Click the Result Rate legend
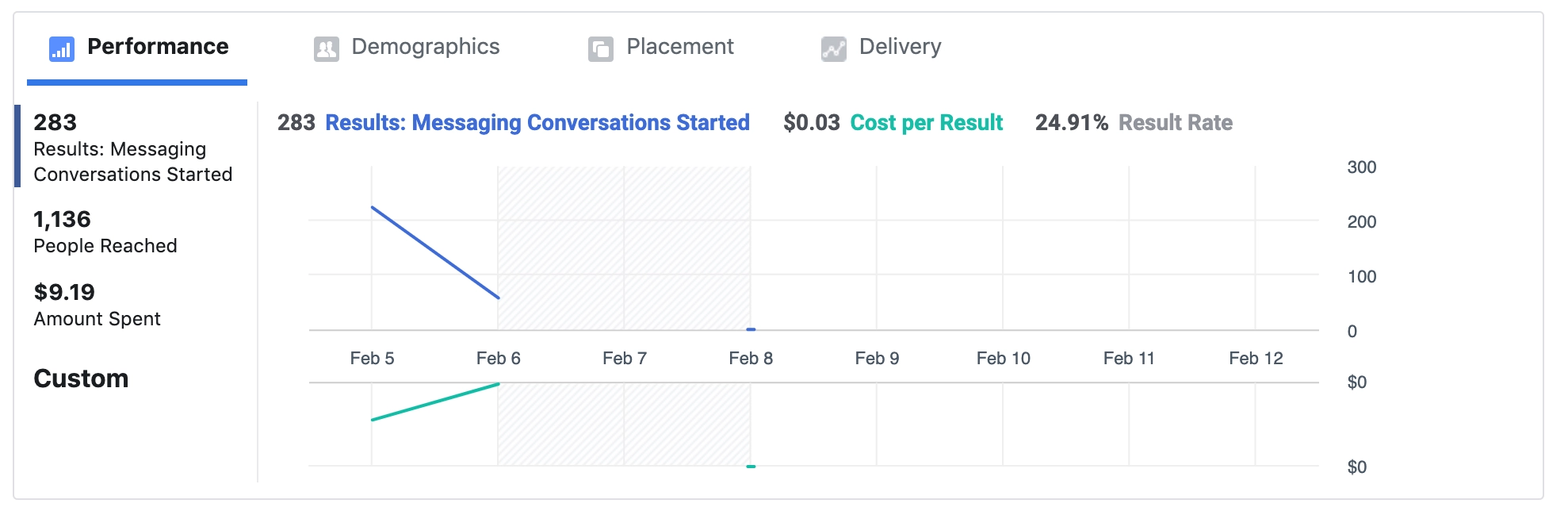This screenshot has height=511, width=1568. pyautogui.click(x=1176, y=123)
